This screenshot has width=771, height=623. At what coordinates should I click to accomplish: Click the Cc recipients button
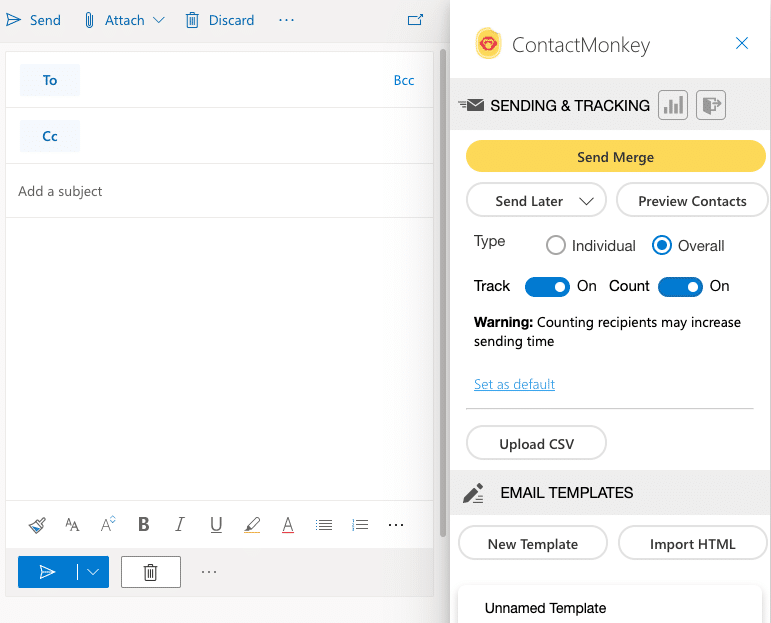pyautogui.click(x=50, y=136)
